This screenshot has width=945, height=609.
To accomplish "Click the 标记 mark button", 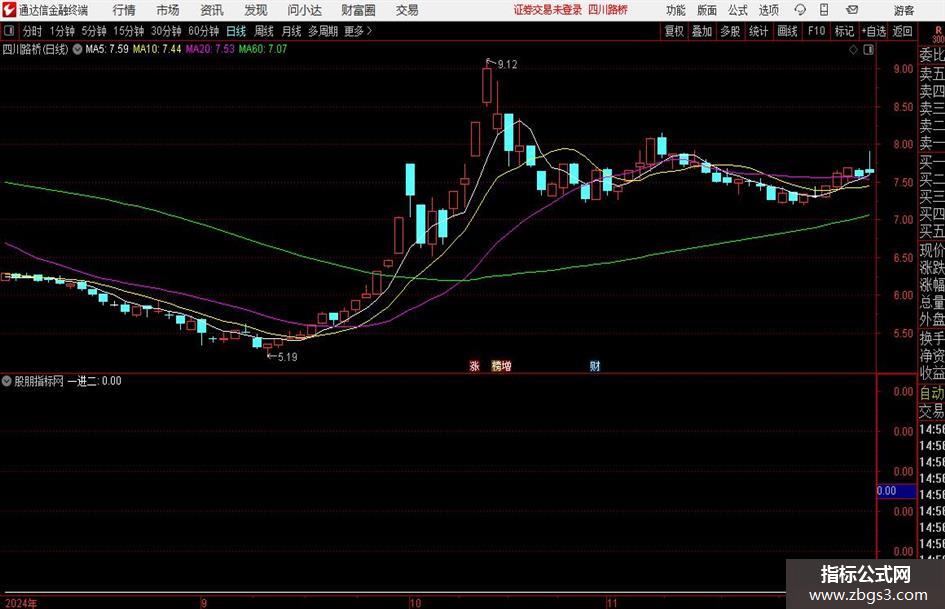I will click(x=844, y=31).
